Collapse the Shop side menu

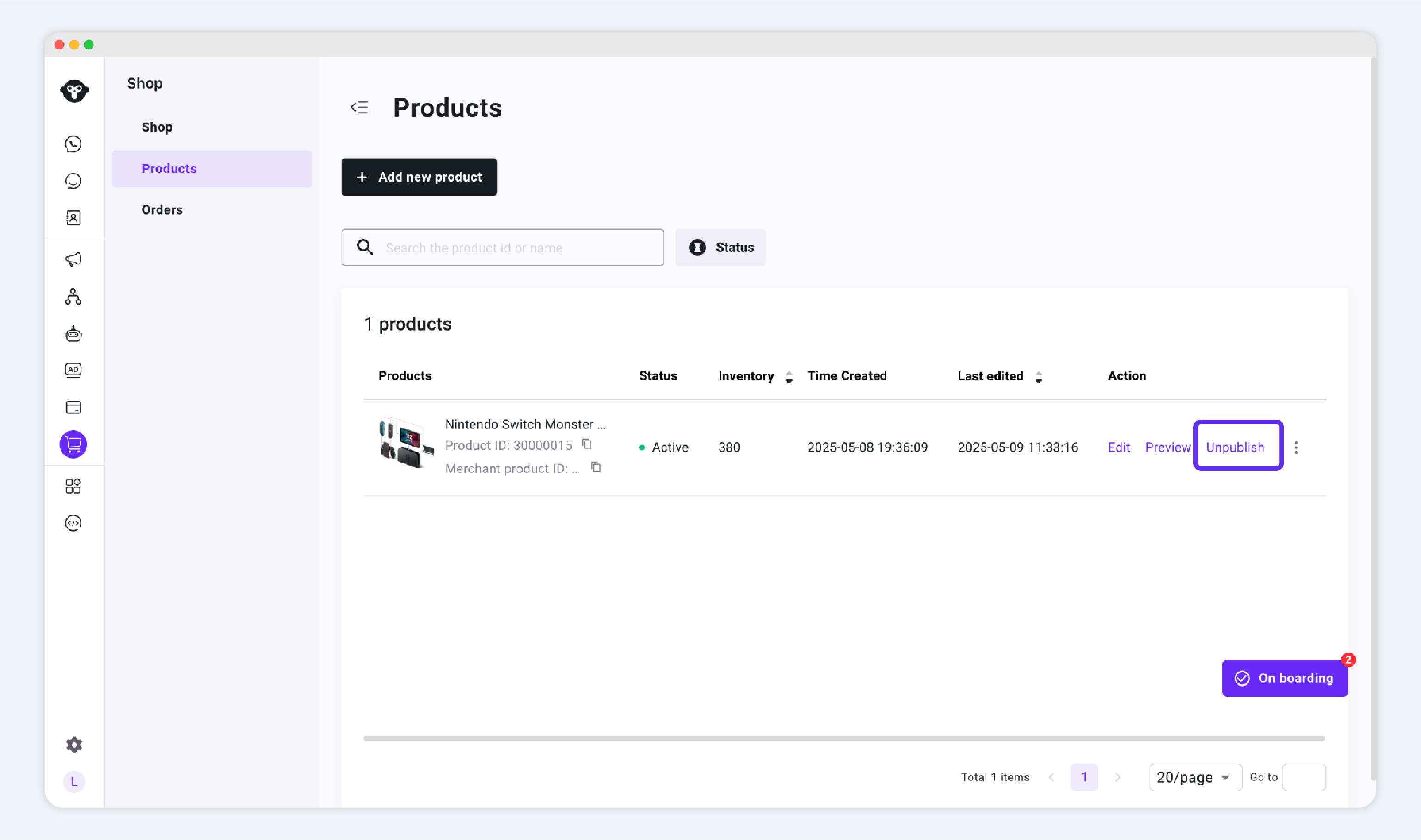[359, 107]
